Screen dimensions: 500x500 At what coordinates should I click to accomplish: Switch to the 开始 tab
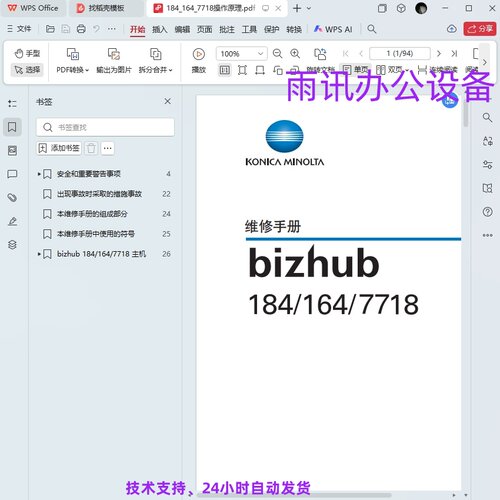tap(137, 29)
